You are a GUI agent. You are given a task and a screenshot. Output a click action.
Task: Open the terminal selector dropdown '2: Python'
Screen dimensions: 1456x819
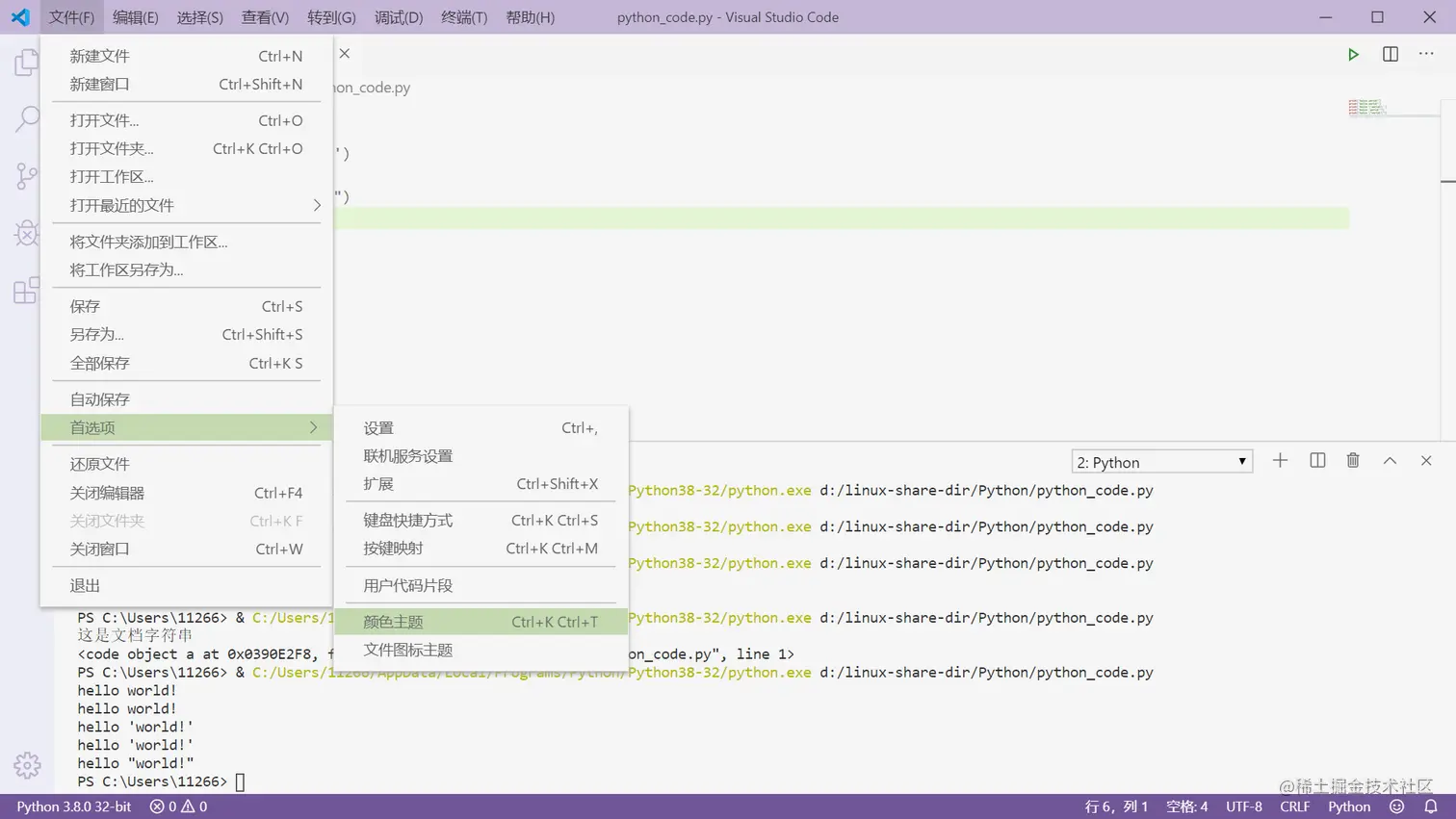(1162, 462)
